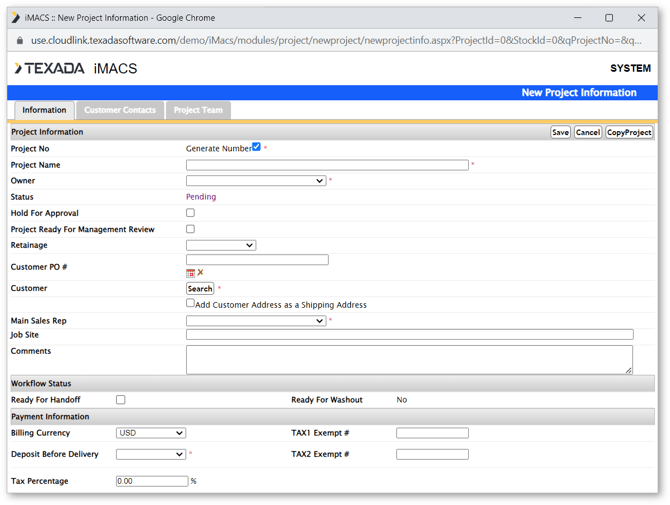Expand the Retainage dropdown

point(221,245)
